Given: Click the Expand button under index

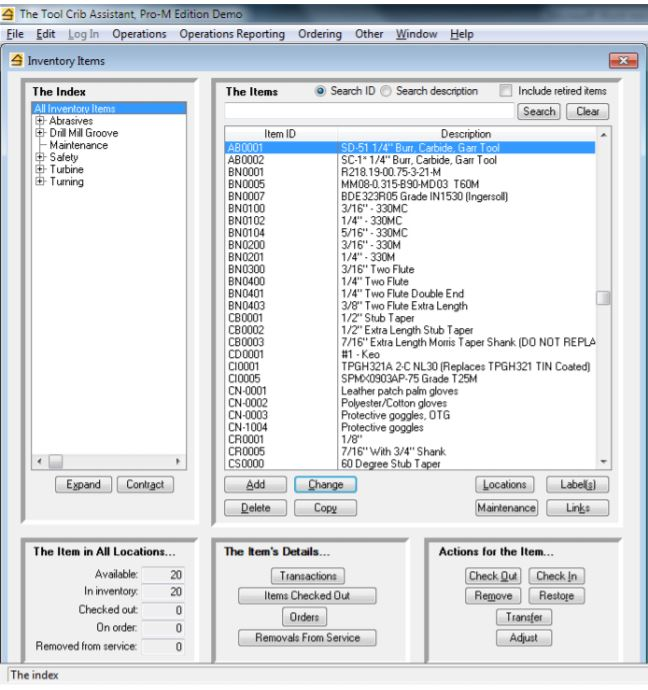Looking at the screenshot, I should (x=83, y=484).
